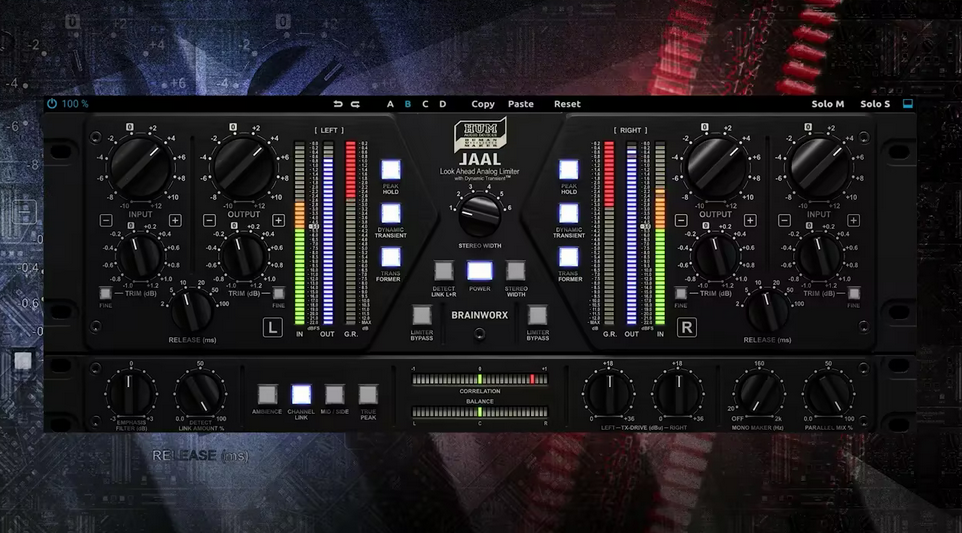Toggle the plugin power icon in toolbar

pyautogui.click(x=52, y=104)
